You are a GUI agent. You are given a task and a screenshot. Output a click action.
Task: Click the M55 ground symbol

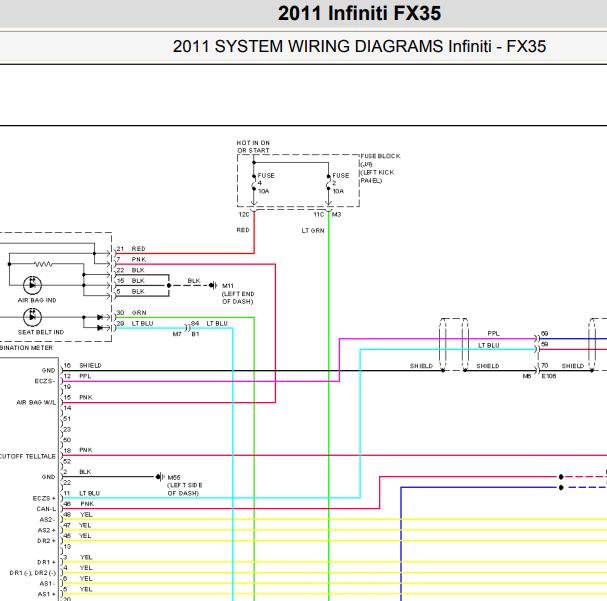(x=159, y=477)
